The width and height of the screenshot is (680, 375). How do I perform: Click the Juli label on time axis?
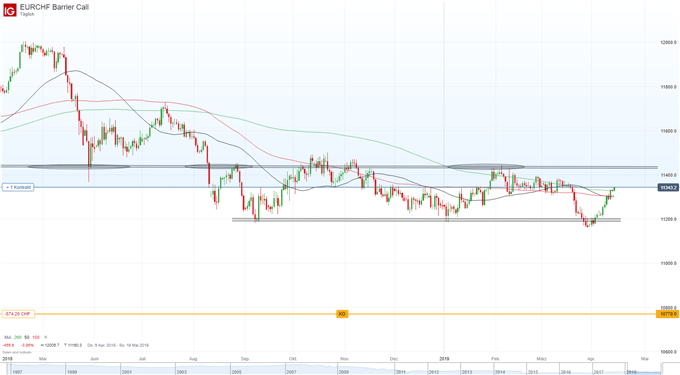pyautogui.click(x=142, y=359)
